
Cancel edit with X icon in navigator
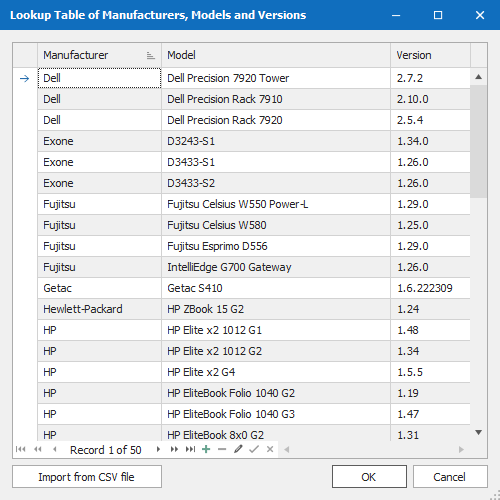[270, 449]
